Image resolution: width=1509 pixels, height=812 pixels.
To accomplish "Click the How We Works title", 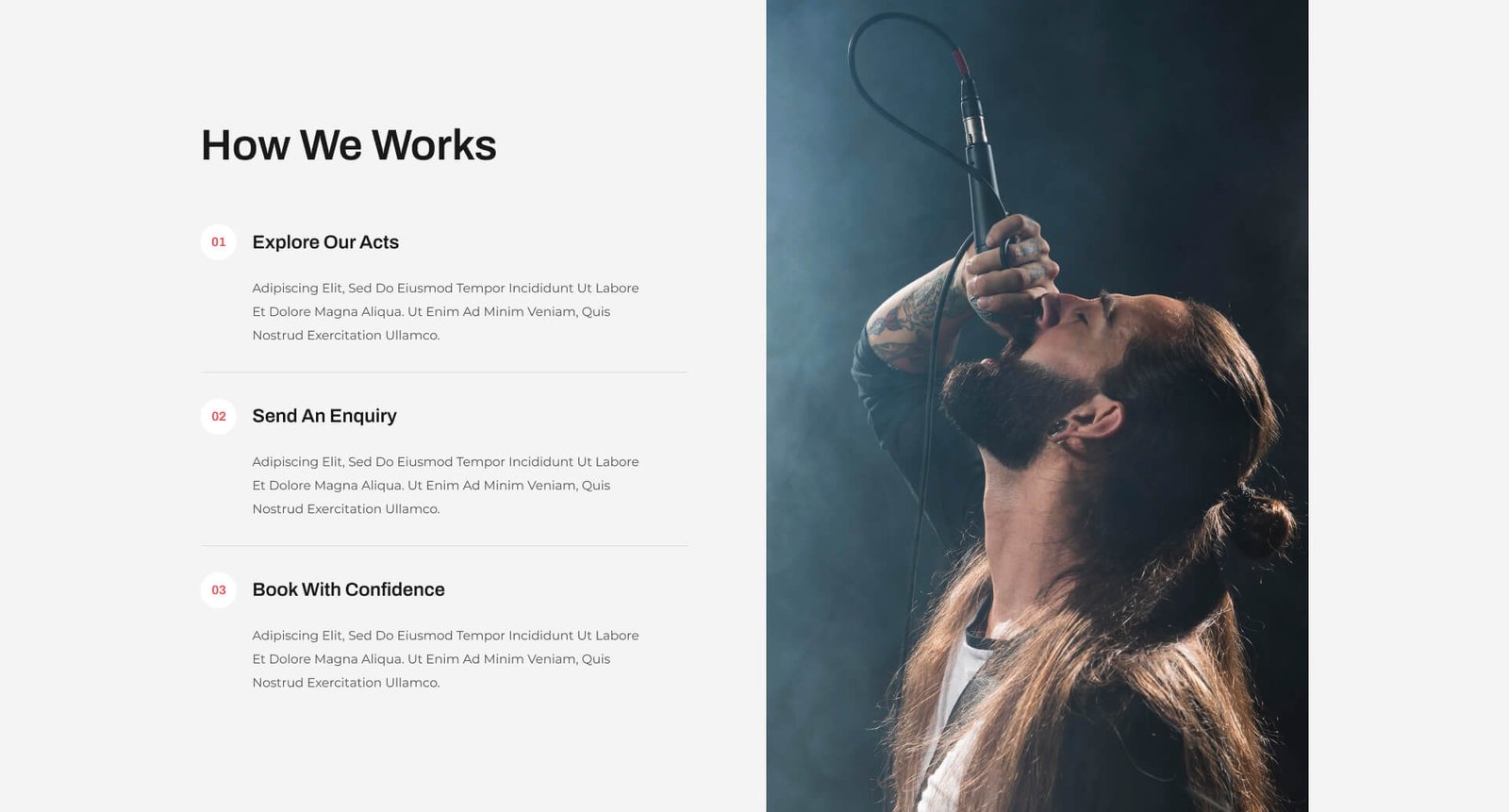I will click(x=349, y=145).
